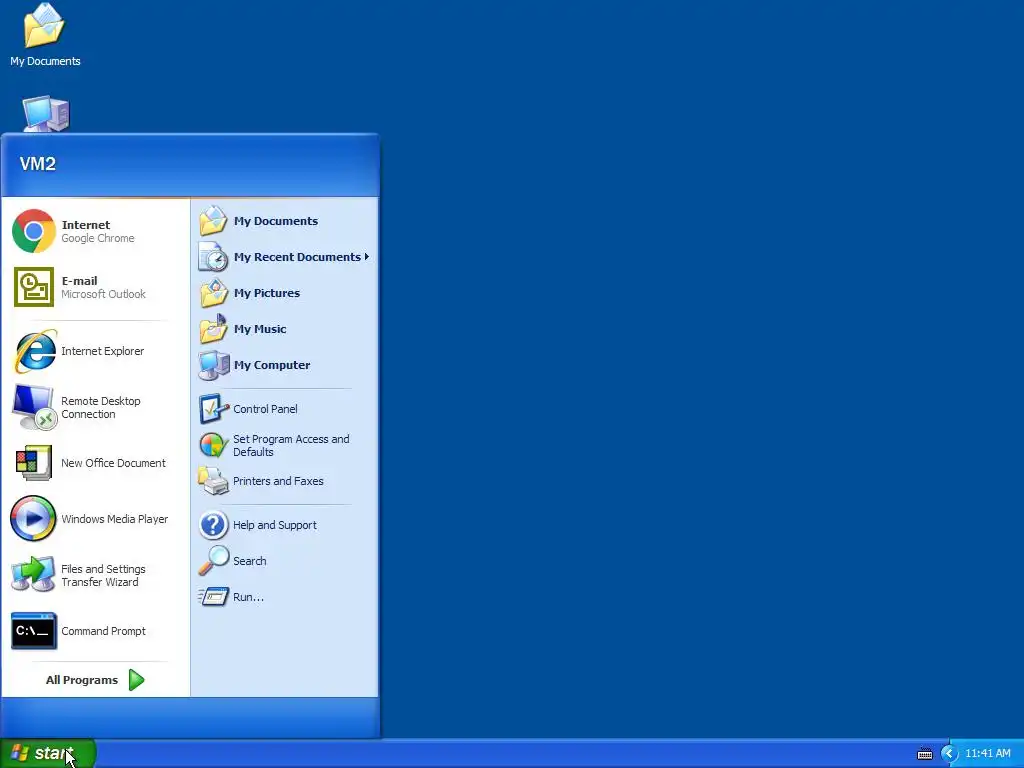This screenshot has width=1024, height=768.
Task: Click the keyboard icon in system tray
Action: [x=925, y=754]
